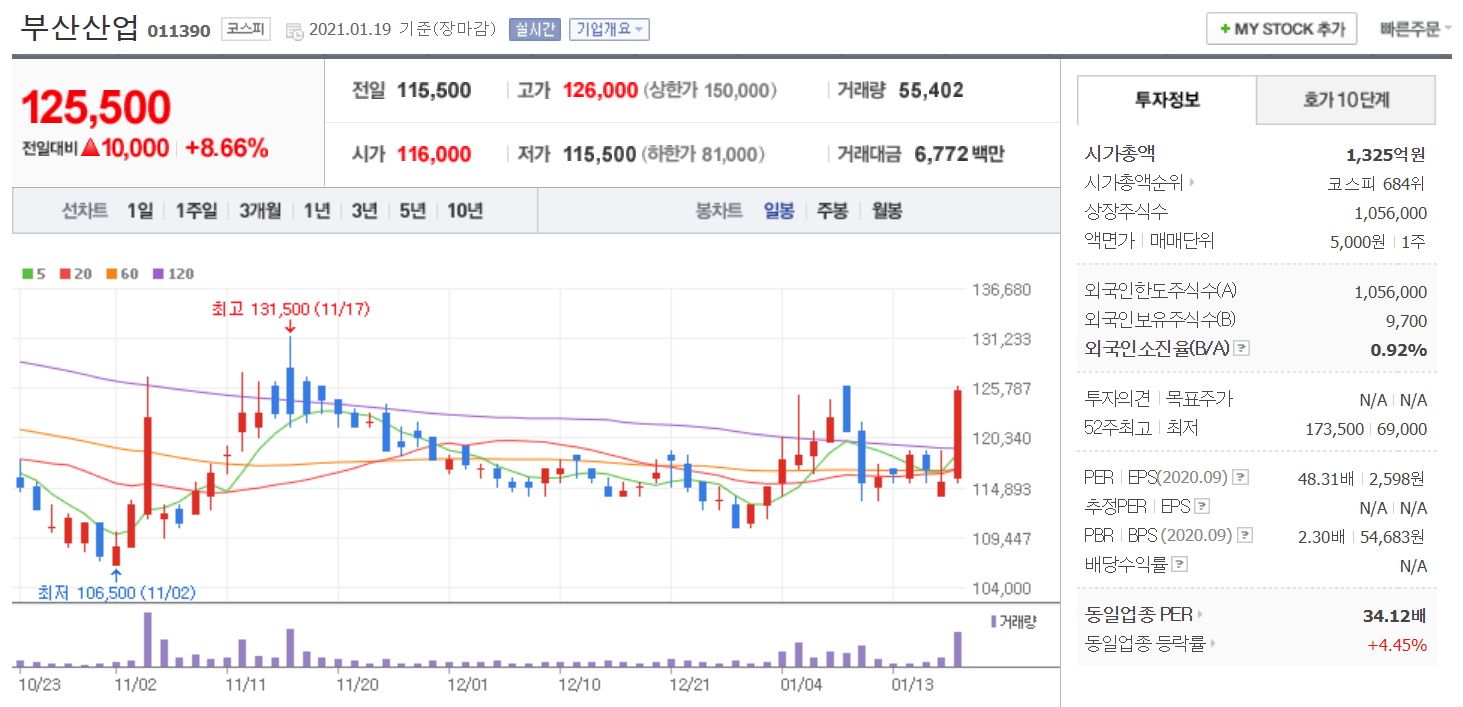Click the 코스피 market badge next to 011390

[246, 29]
